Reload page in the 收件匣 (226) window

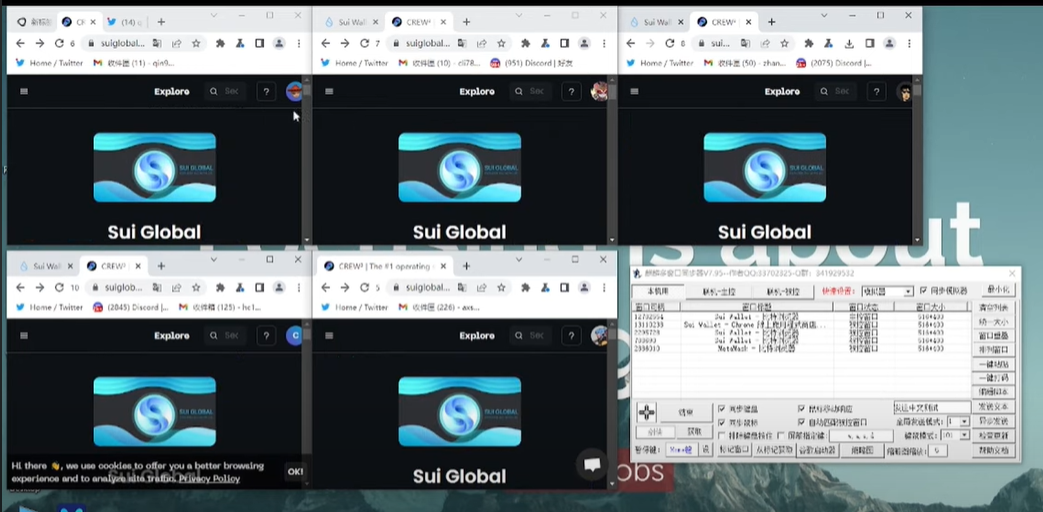(x=364, y=287)
